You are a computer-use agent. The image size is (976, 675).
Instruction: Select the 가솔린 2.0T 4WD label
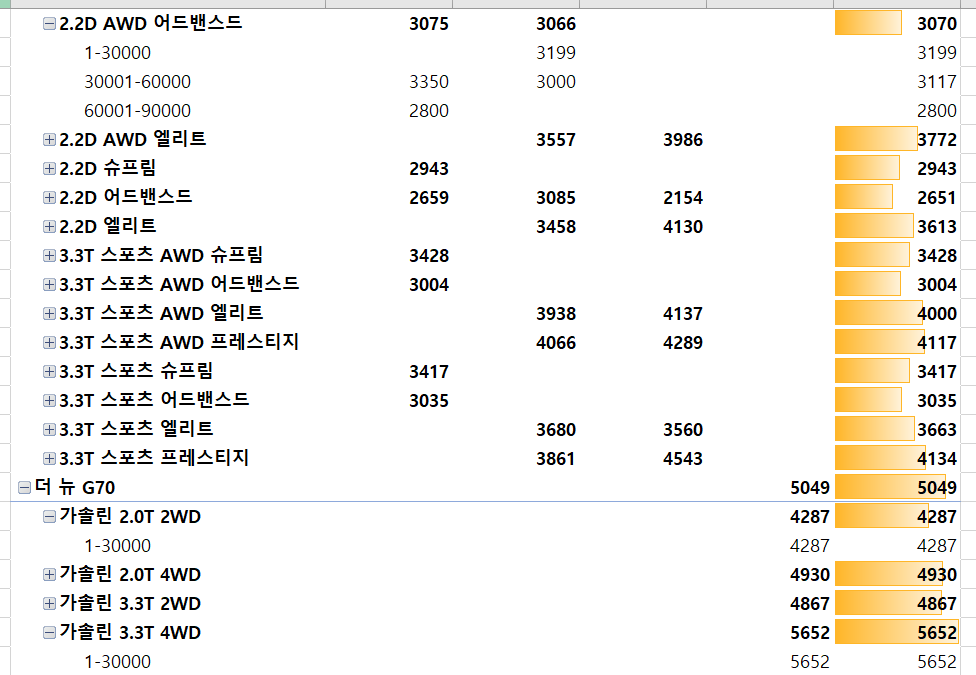[130, 575]
